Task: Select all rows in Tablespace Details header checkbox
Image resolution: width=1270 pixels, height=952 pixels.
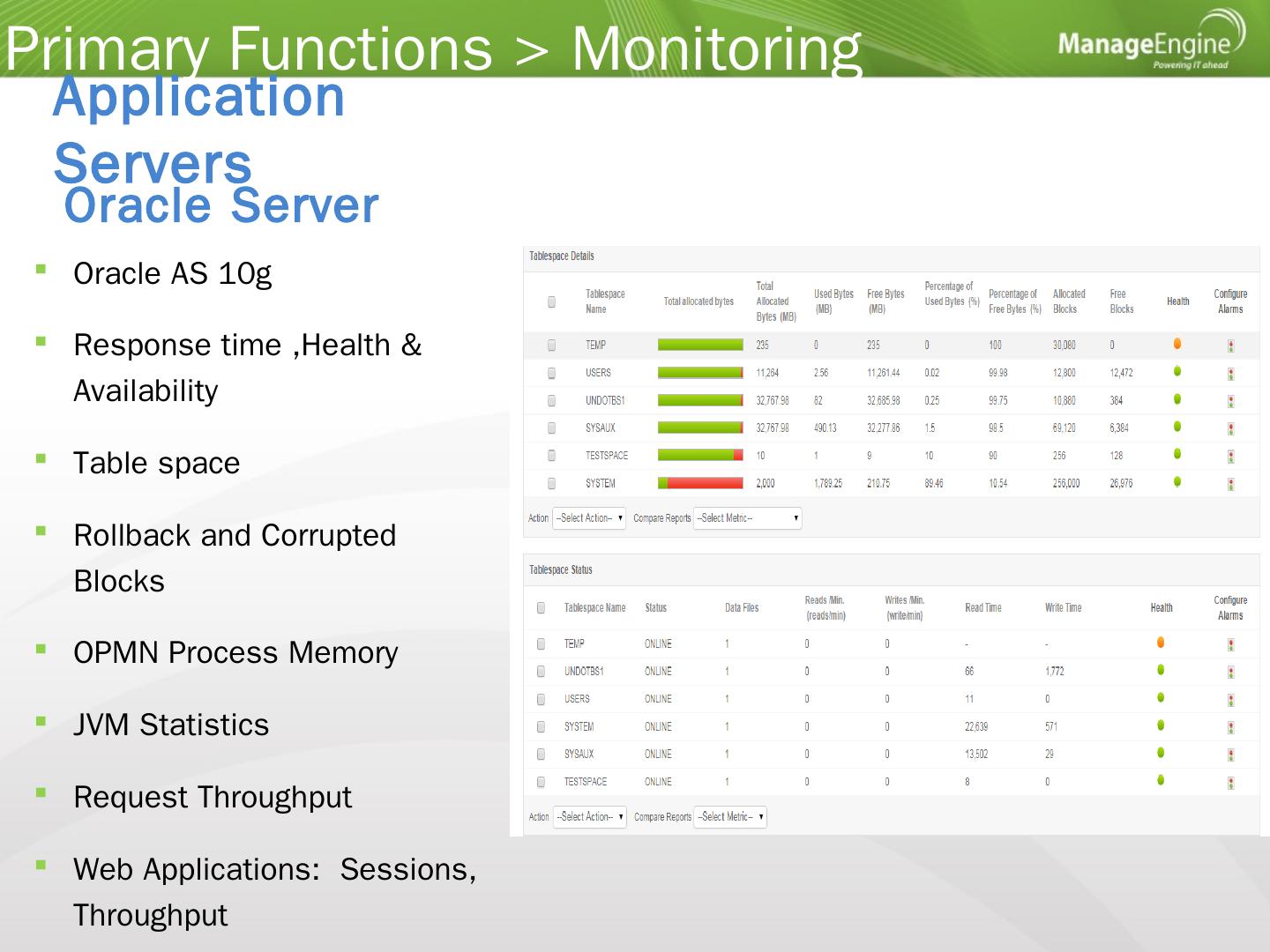Action: 552,301
